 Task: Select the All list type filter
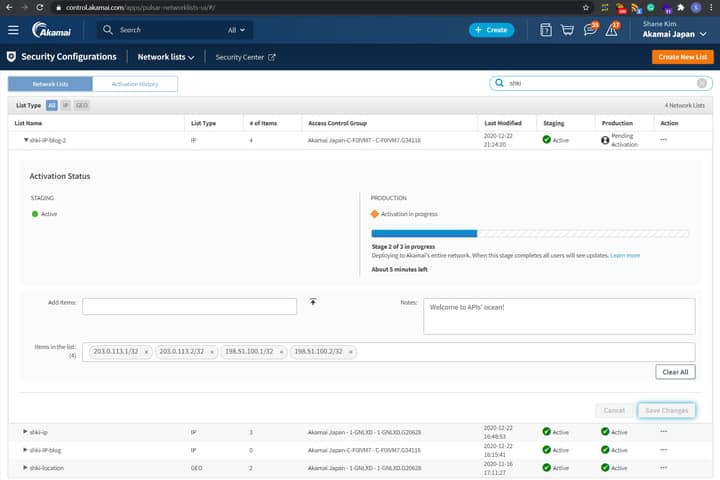(51, 105)
